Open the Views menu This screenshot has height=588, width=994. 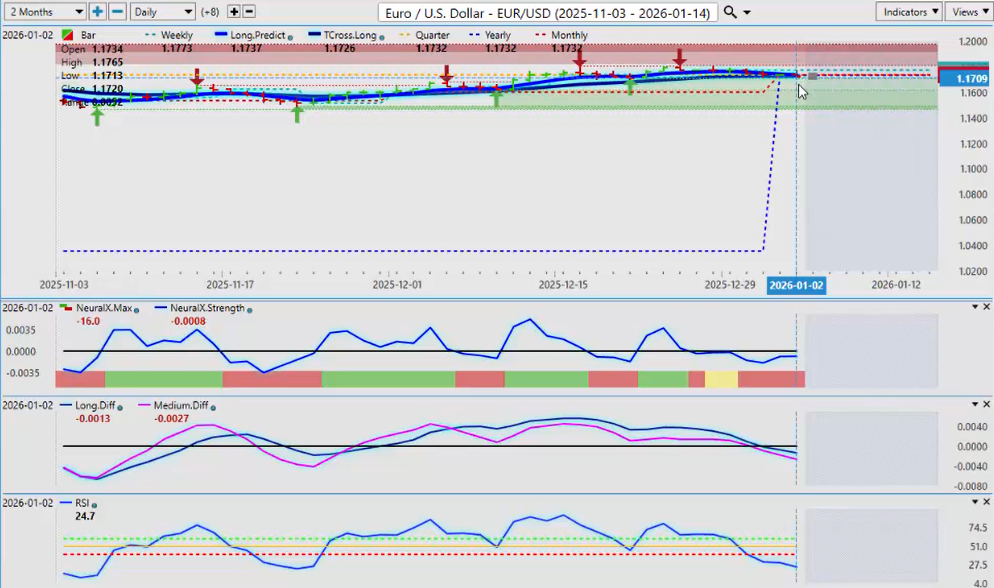[x=968, y=12]
